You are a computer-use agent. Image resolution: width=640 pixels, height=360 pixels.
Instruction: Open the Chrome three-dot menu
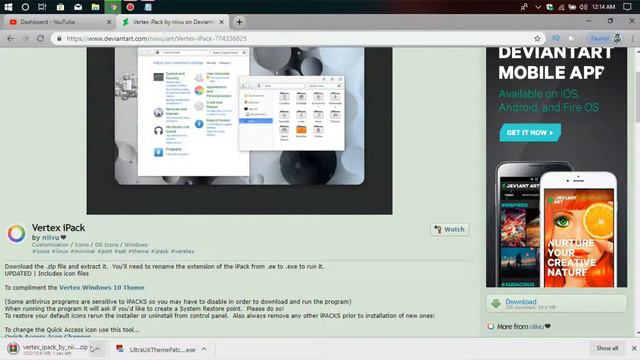633,38
